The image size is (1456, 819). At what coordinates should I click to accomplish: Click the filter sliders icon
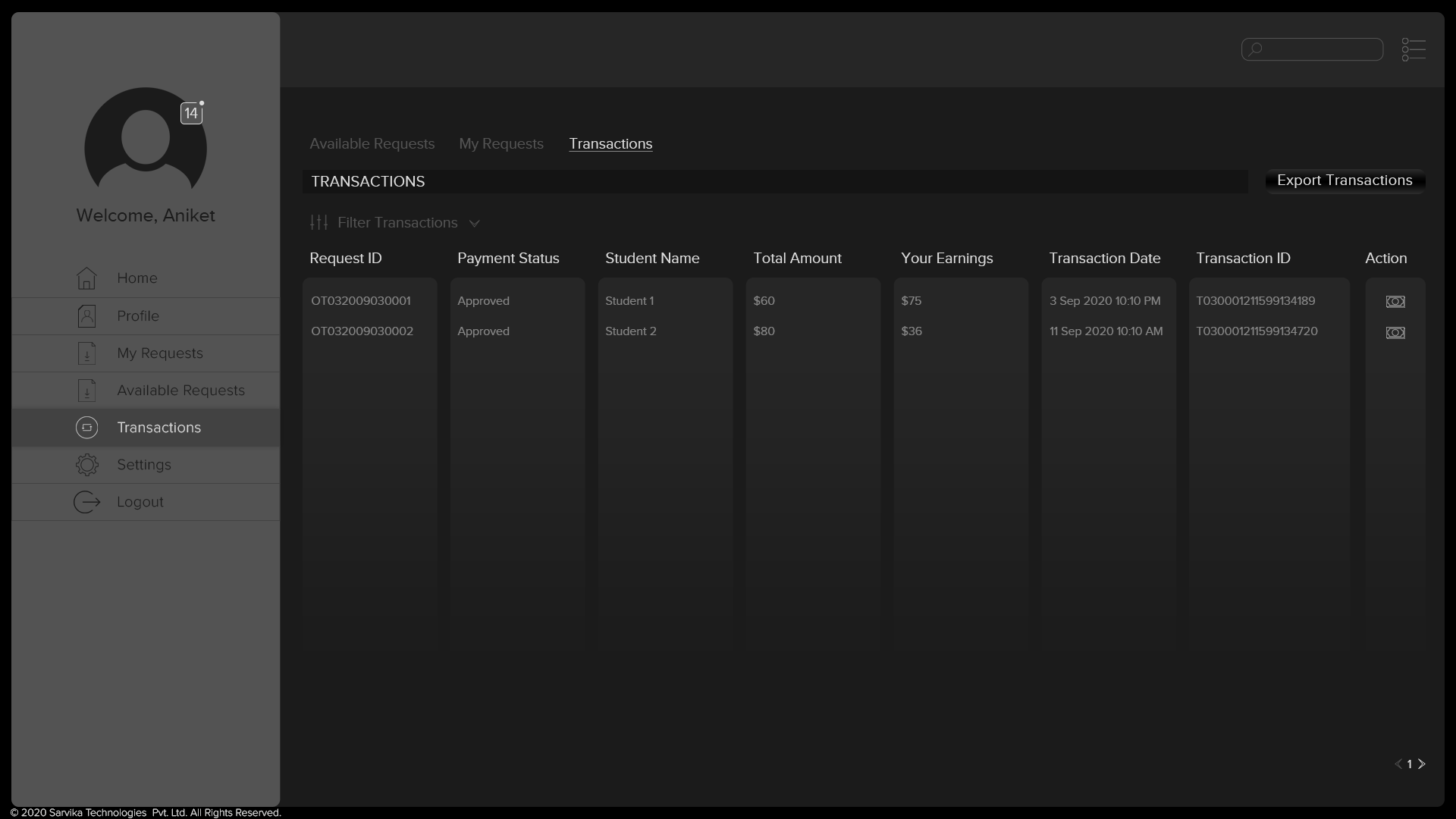pyautogui.click(x=318, y=222)
